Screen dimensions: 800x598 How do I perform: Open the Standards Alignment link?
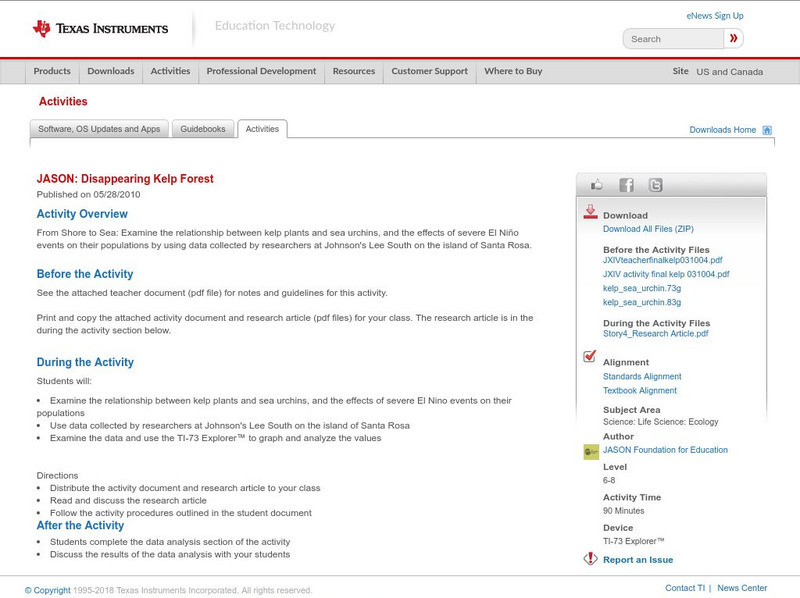pyautogui.click(x=642, y=377)
